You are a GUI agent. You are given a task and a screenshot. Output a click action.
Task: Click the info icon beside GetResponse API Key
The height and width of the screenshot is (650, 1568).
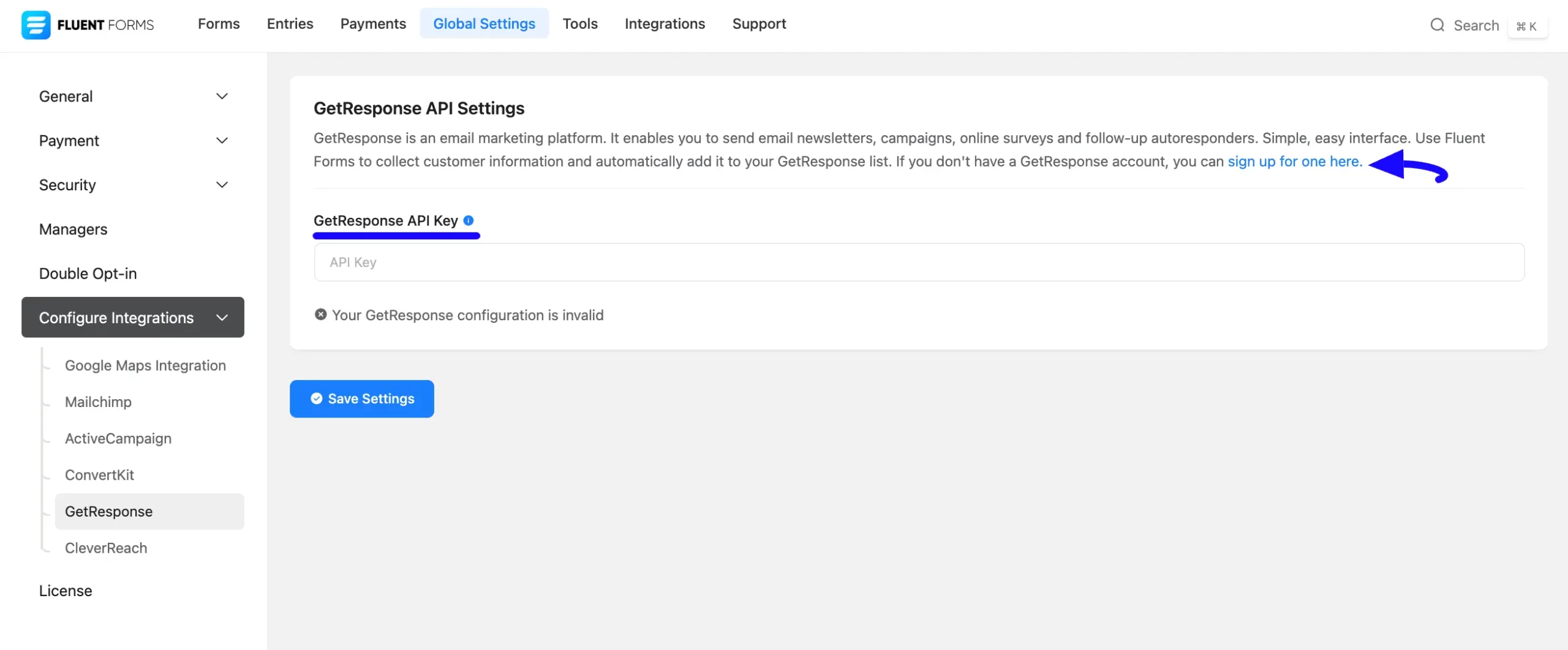click(x=469, y=220)
